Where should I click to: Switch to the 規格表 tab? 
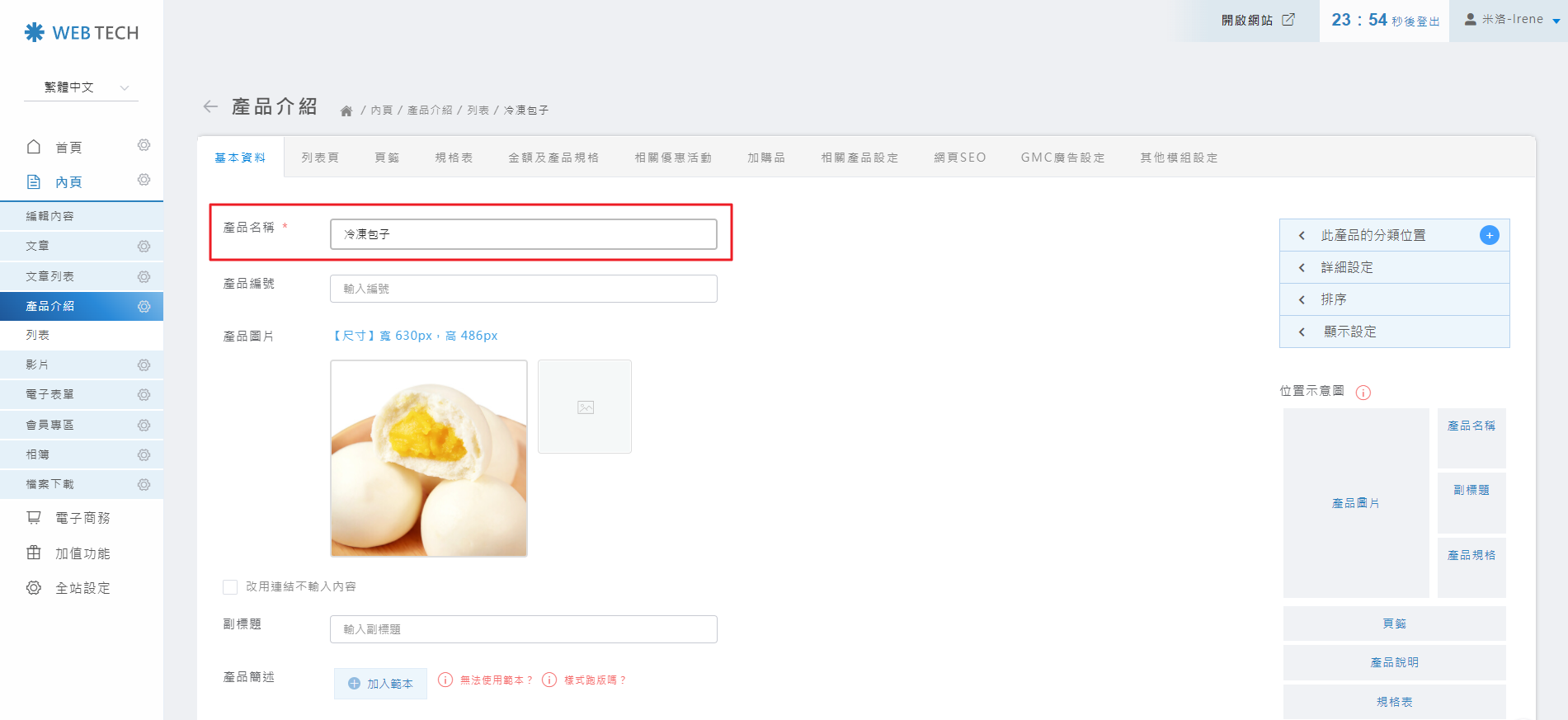click(454, 158)
